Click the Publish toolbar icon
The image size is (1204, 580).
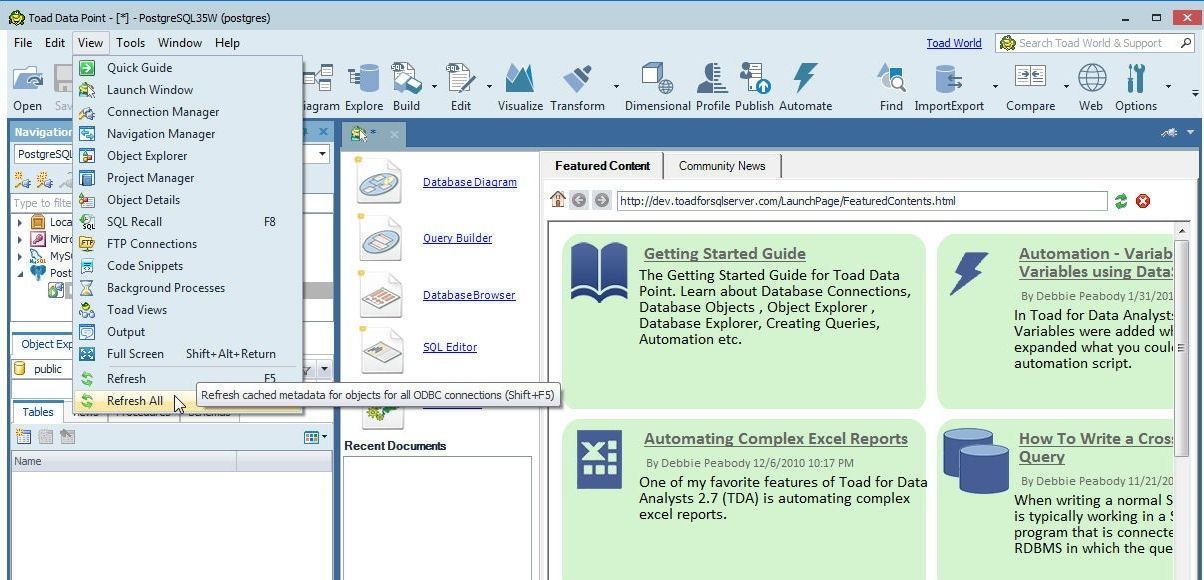coord(754,88)
